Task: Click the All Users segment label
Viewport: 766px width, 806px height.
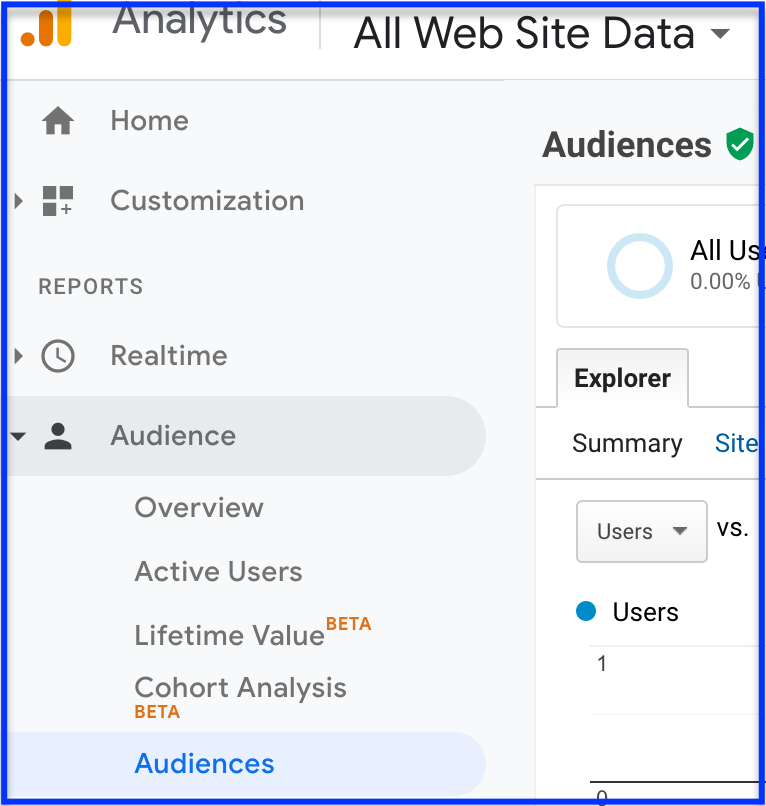Action: [x=725, y=251]
